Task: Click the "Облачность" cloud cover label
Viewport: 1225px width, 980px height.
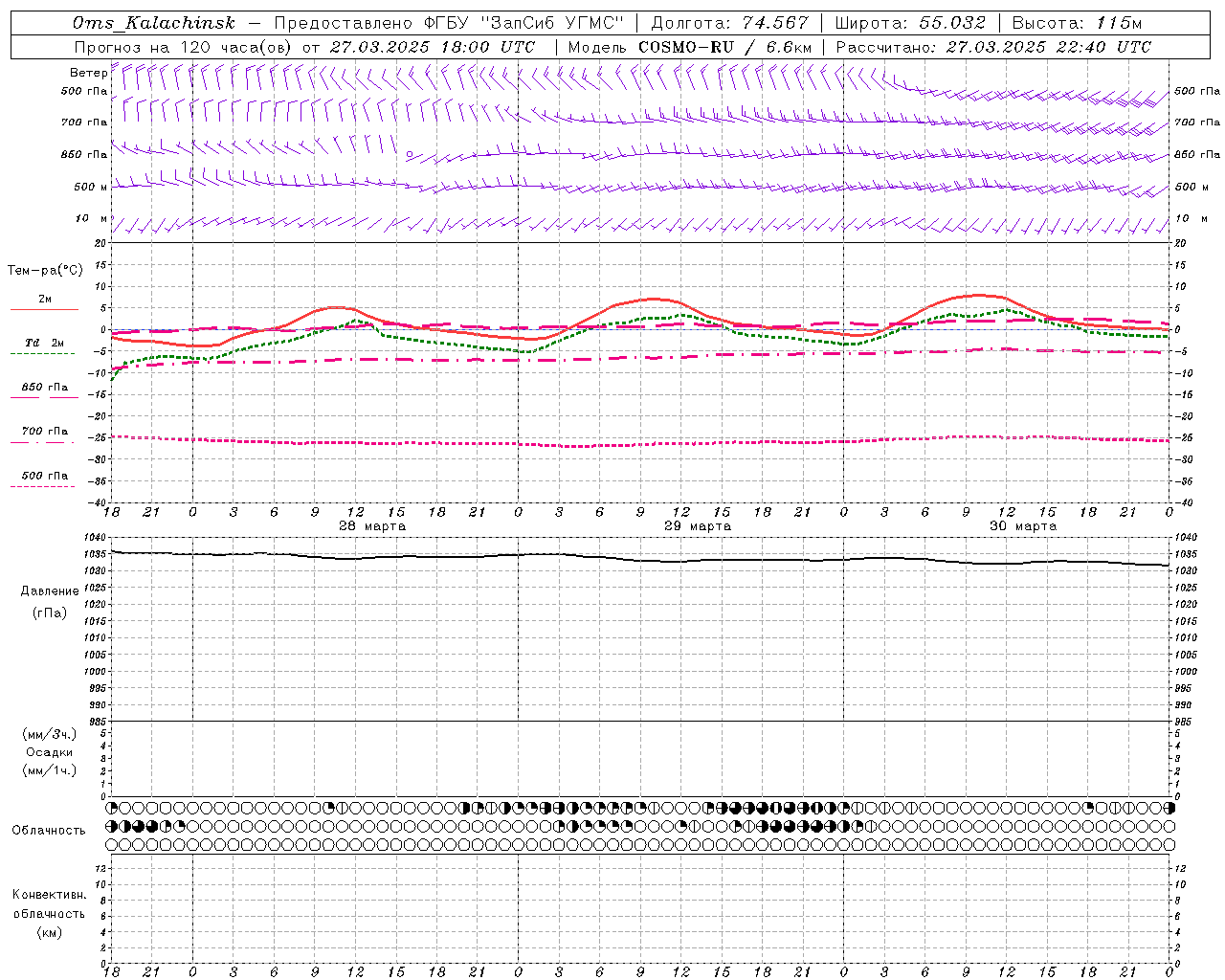Action: click(49, 831)
